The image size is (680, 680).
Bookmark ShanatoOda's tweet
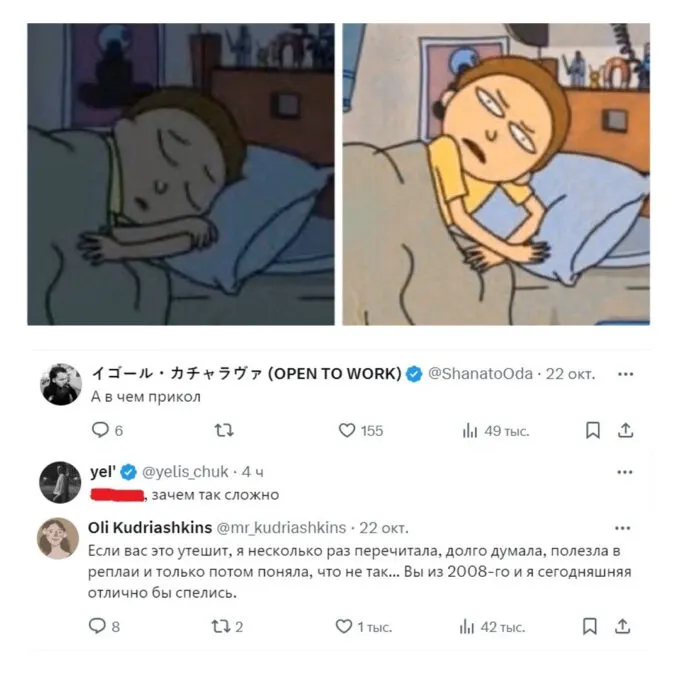point(592,430)
